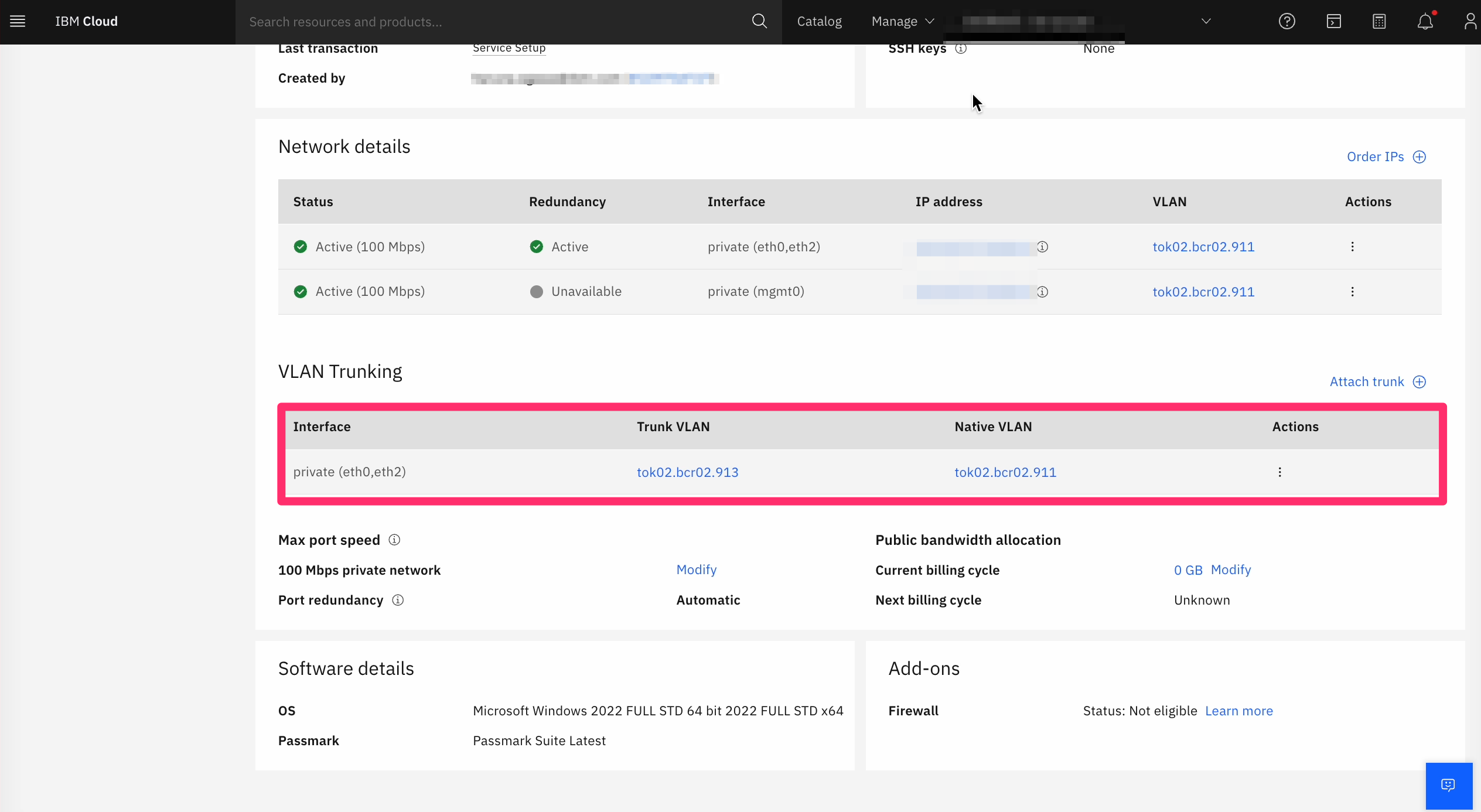
Task: Focus the Search resources and products field
Action: click(492, 22)
